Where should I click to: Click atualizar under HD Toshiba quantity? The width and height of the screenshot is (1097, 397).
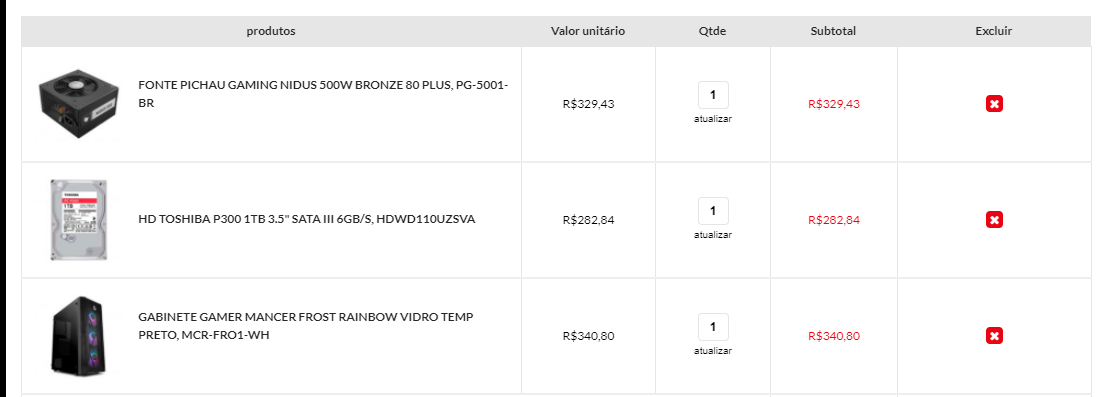coord(713,235)
